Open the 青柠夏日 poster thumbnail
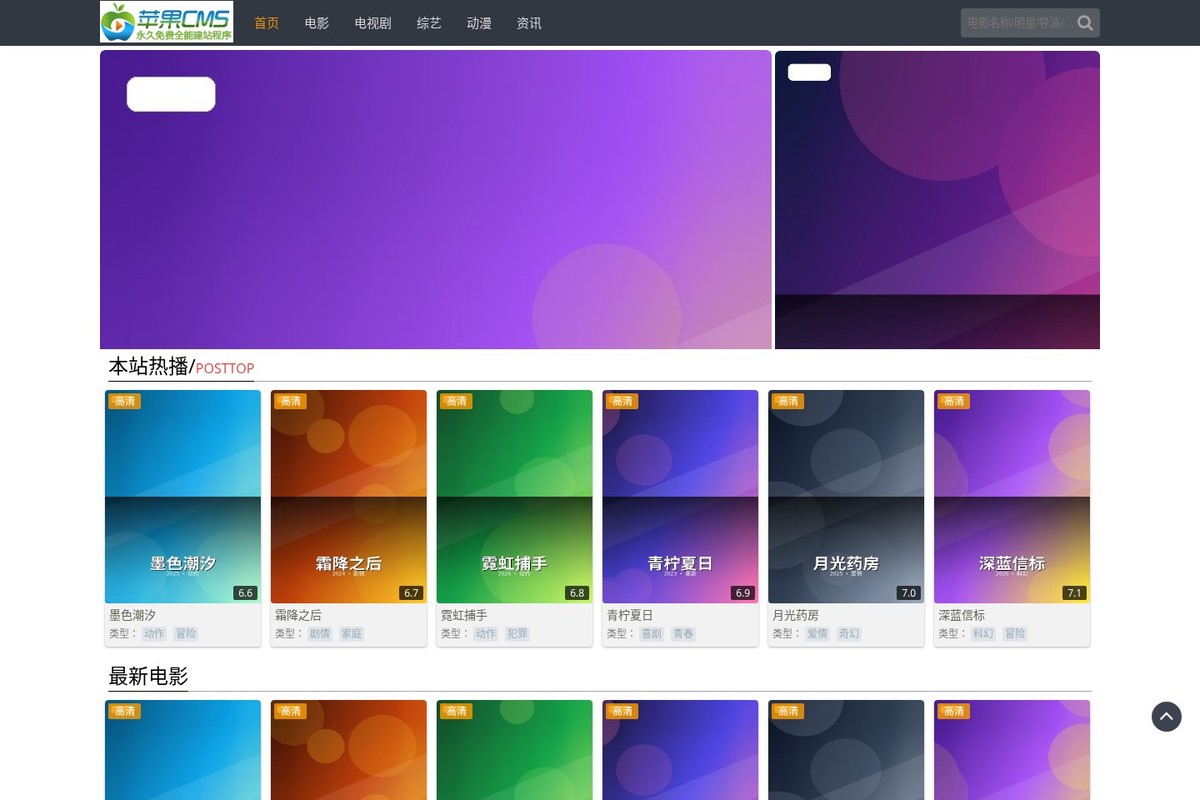 pos(681,496)
